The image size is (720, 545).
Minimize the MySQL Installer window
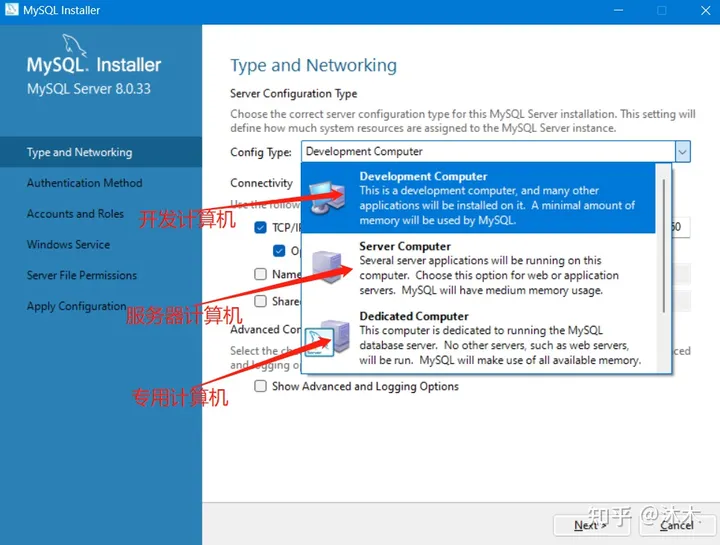click(619, 10)
